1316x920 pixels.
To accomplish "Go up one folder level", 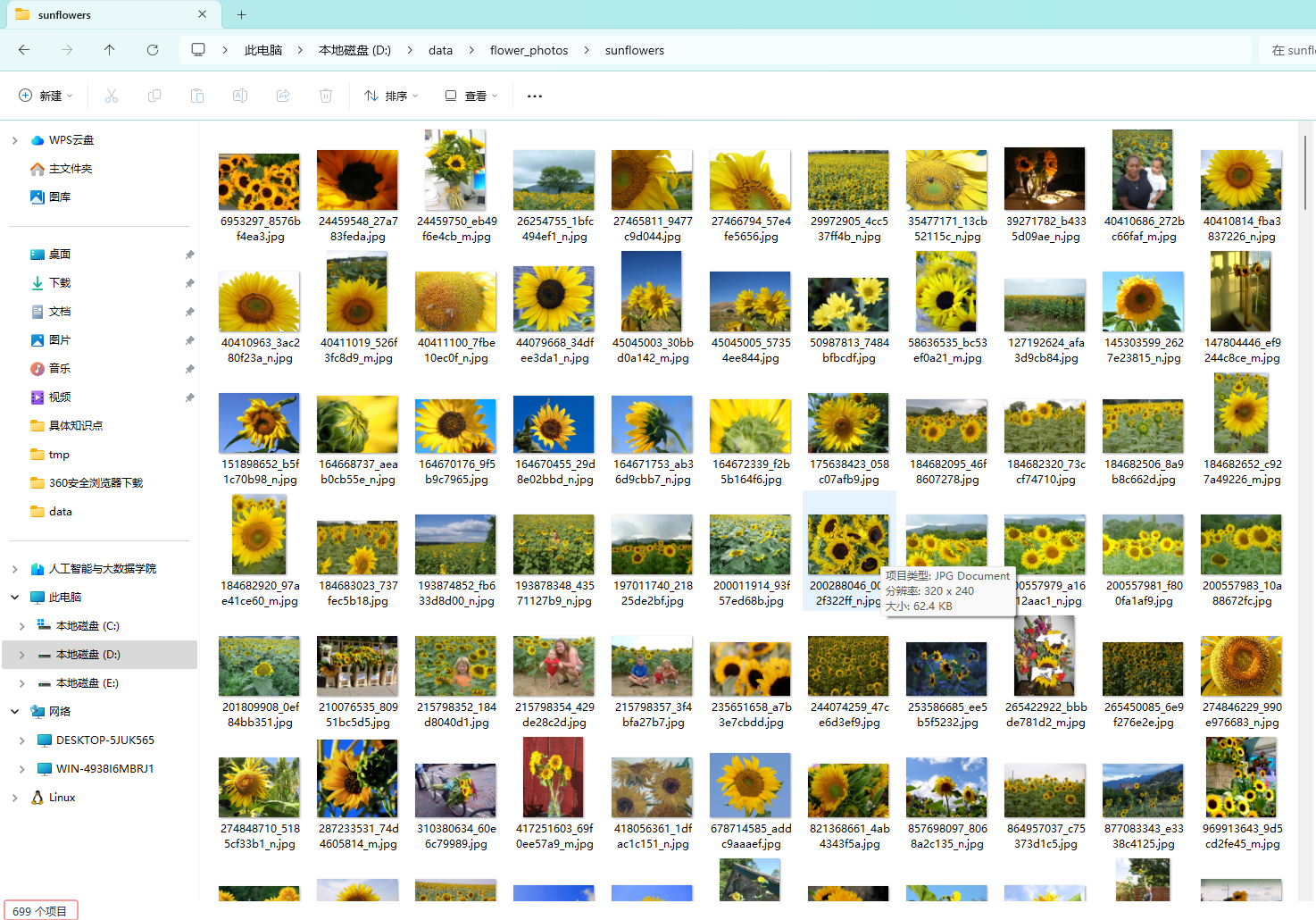I will (x=110, y=50).
